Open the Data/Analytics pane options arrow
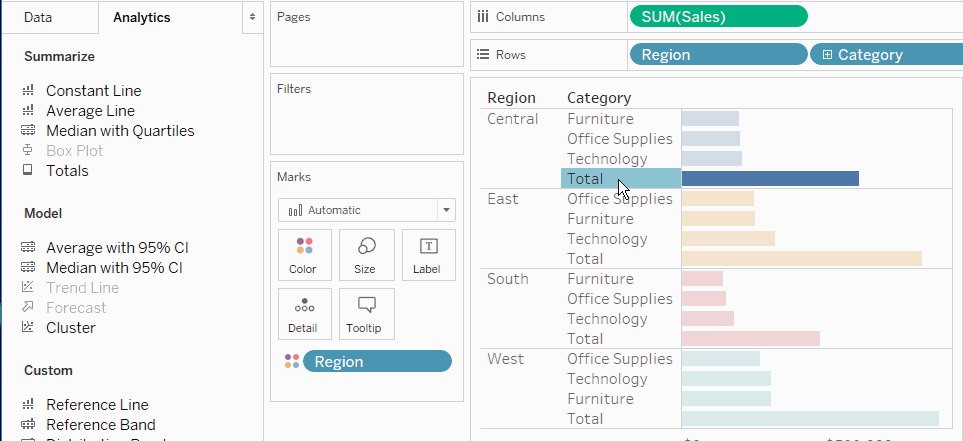 pos(251,18)
